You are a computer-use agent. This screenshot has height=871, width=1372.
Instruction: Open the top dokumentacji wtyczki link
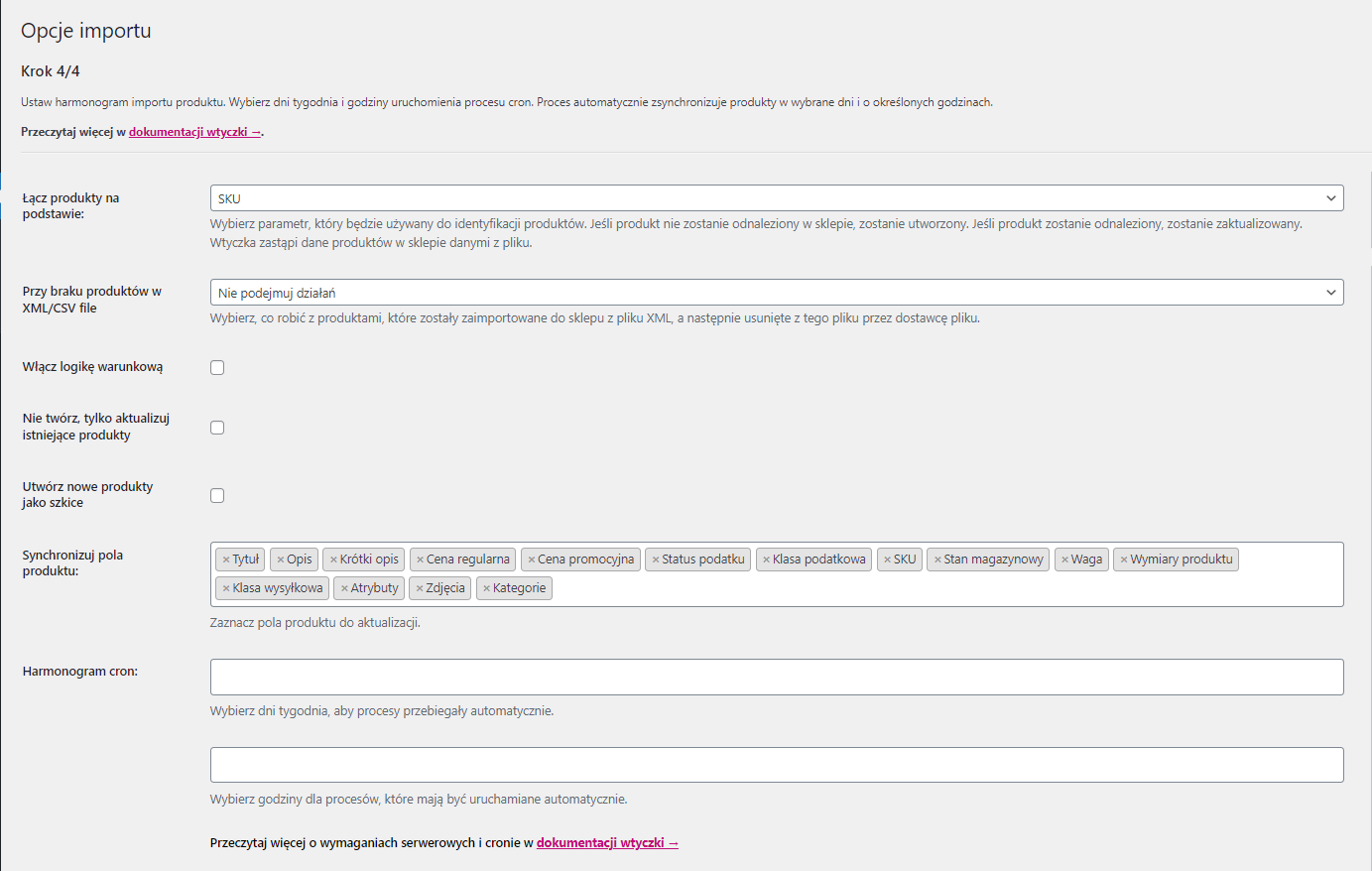[194, 132]
